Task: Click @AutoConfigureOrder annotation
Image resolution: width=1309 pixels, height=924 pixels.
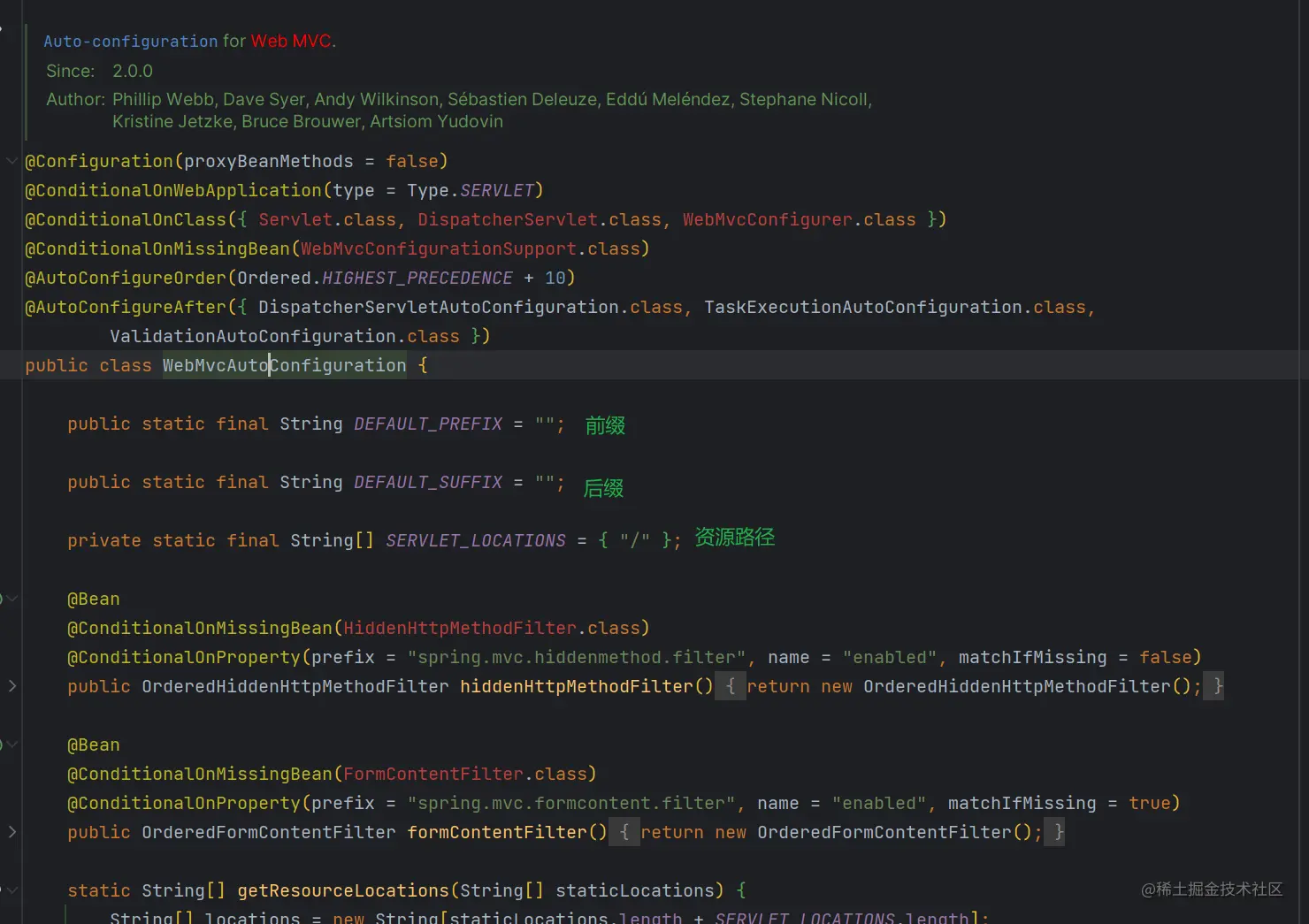Action: pos(126,278)
